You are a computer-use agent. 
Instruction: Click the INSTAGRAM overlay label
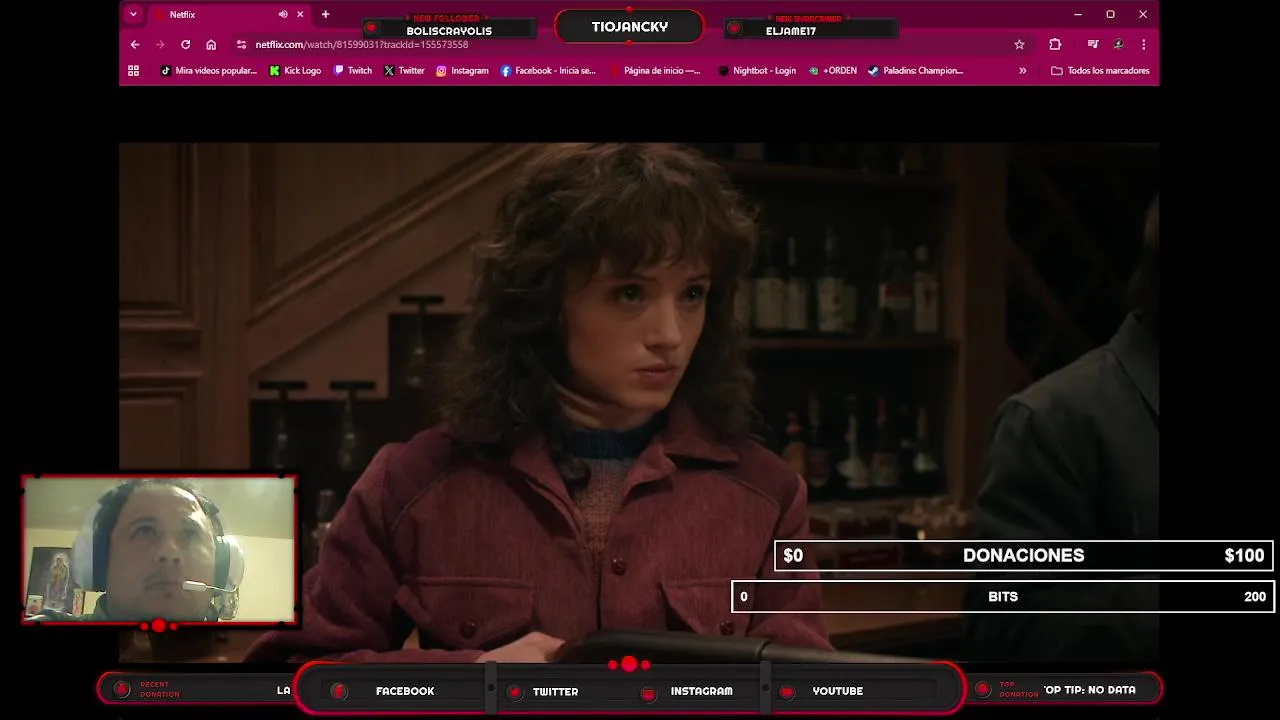701,691
